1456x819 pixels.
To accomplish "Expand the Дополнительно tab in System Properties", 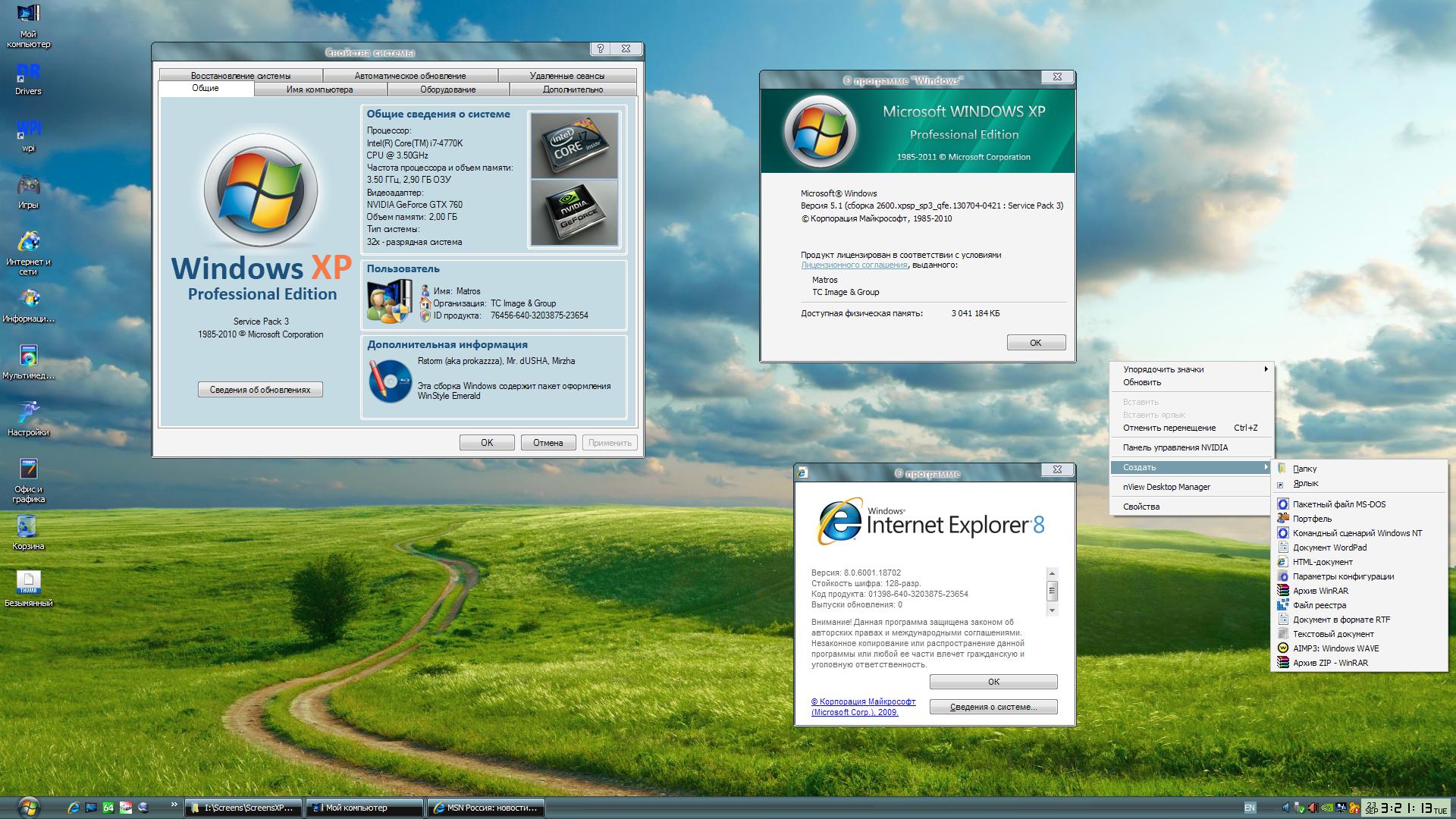I will coord(572,90).
